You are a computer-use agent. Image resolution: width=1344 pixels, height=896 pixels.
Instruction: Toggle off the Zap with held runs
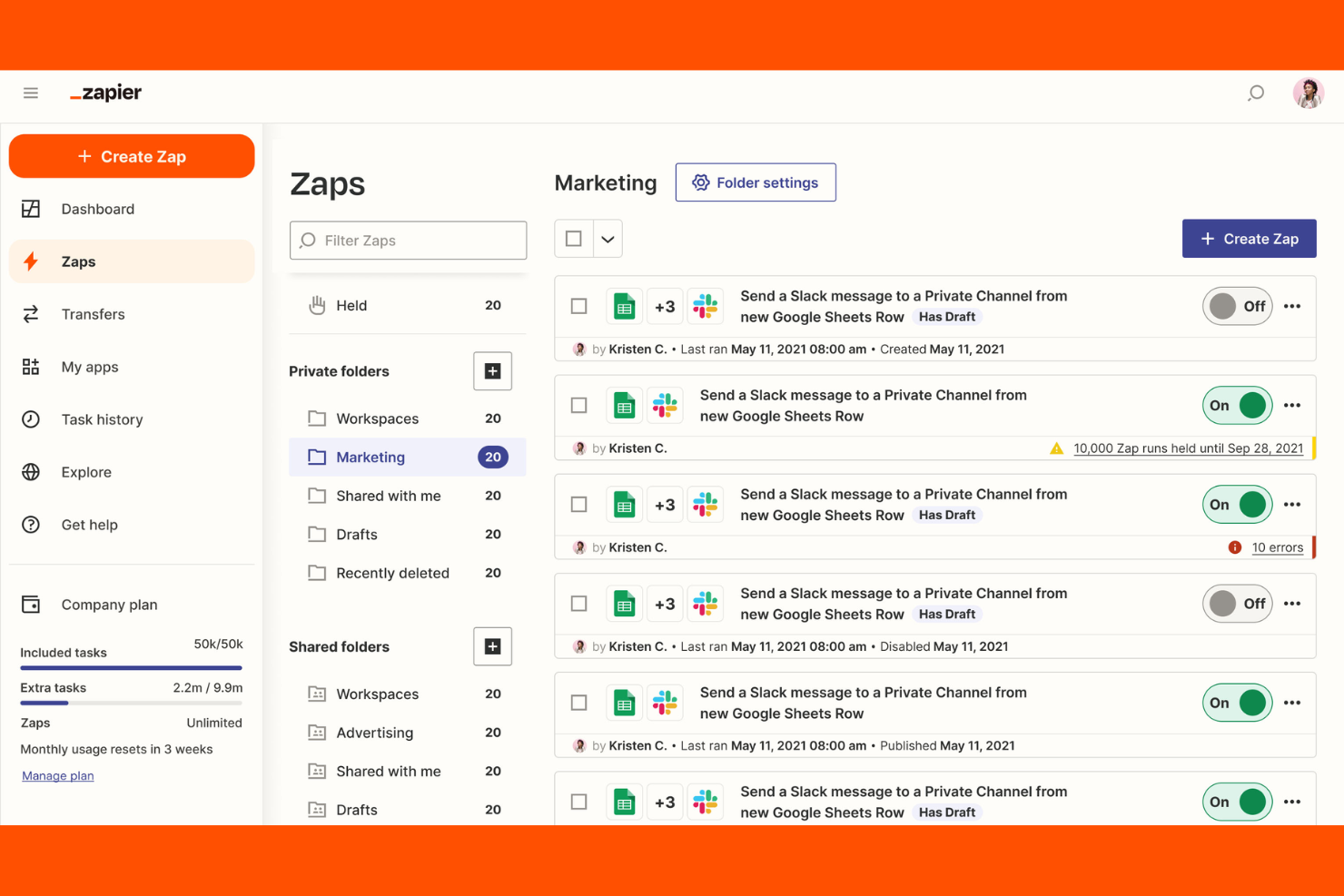coord(1237,405)
